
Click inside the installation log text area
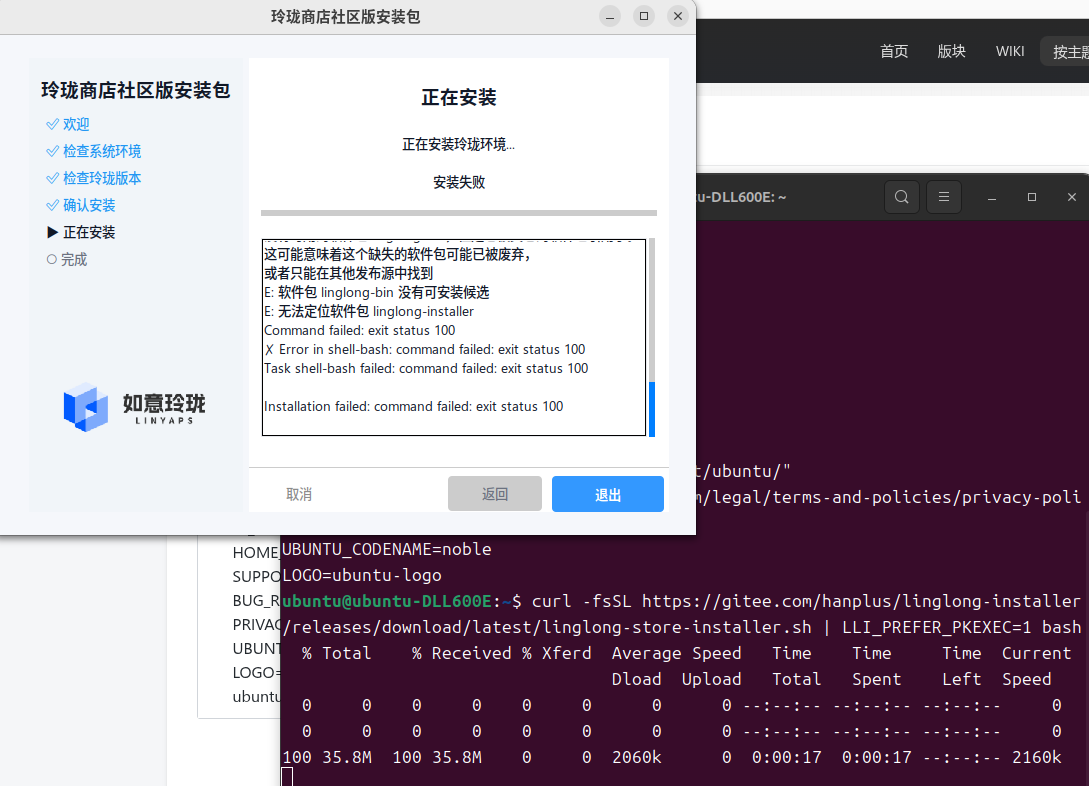pos(454,337)
